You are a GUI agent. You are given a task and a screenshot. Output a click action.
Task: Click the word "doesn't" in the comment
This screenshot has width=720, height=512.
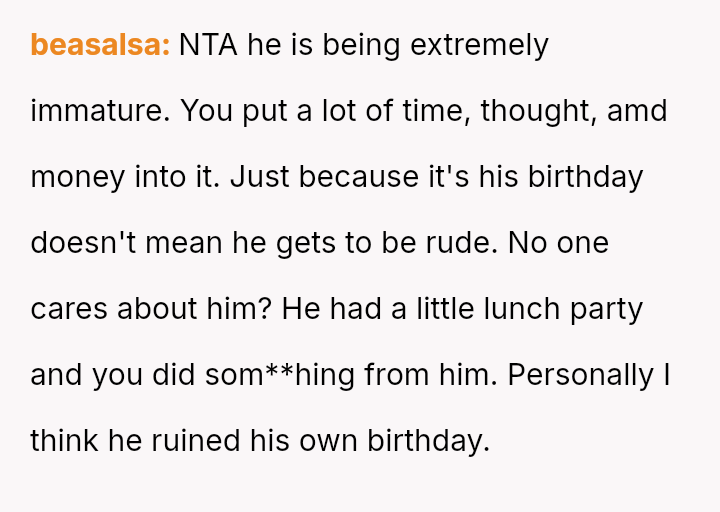(83, 243)
